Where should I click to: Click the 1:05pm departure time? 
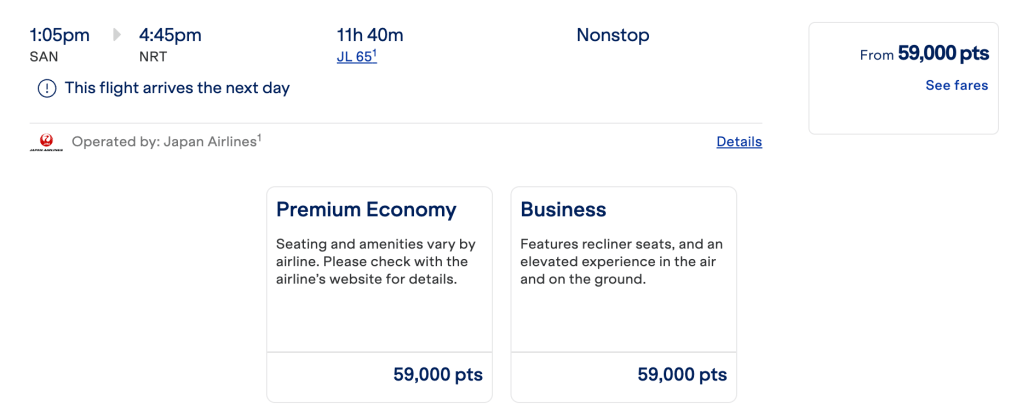pos(60,35)
